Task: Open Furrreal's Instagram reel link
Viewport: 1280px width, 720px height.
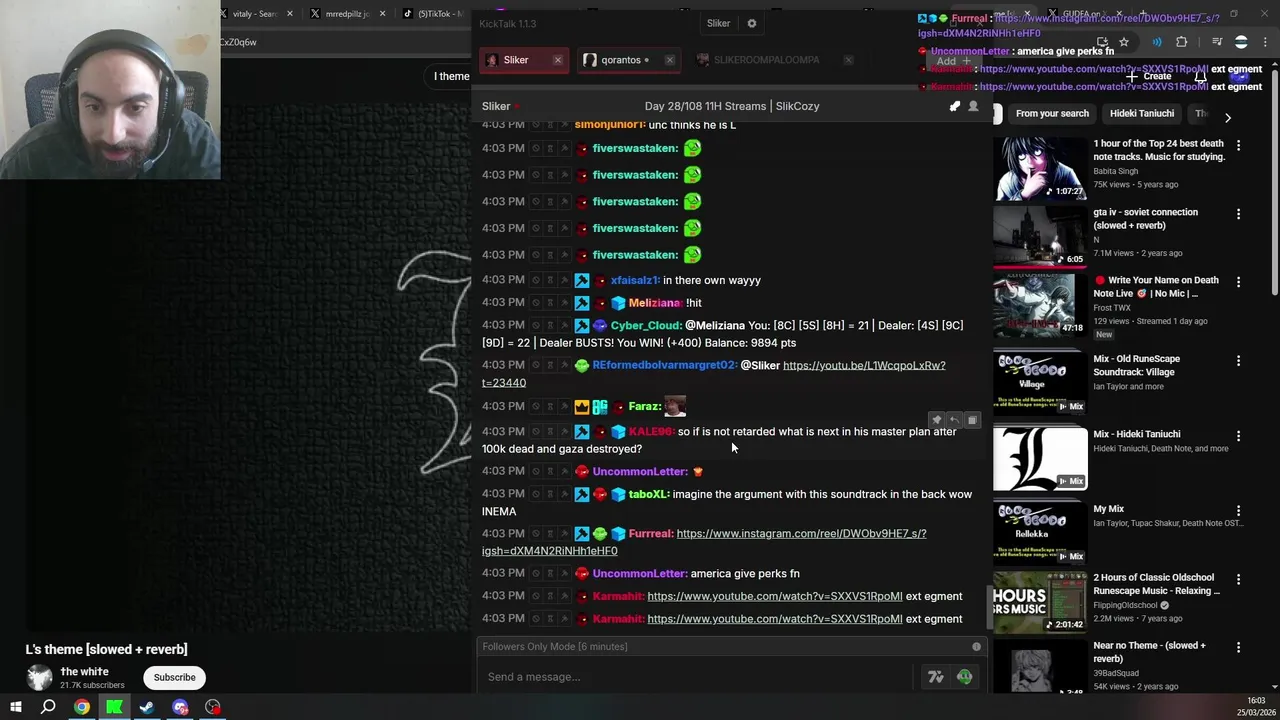Action: pos(704,542)
